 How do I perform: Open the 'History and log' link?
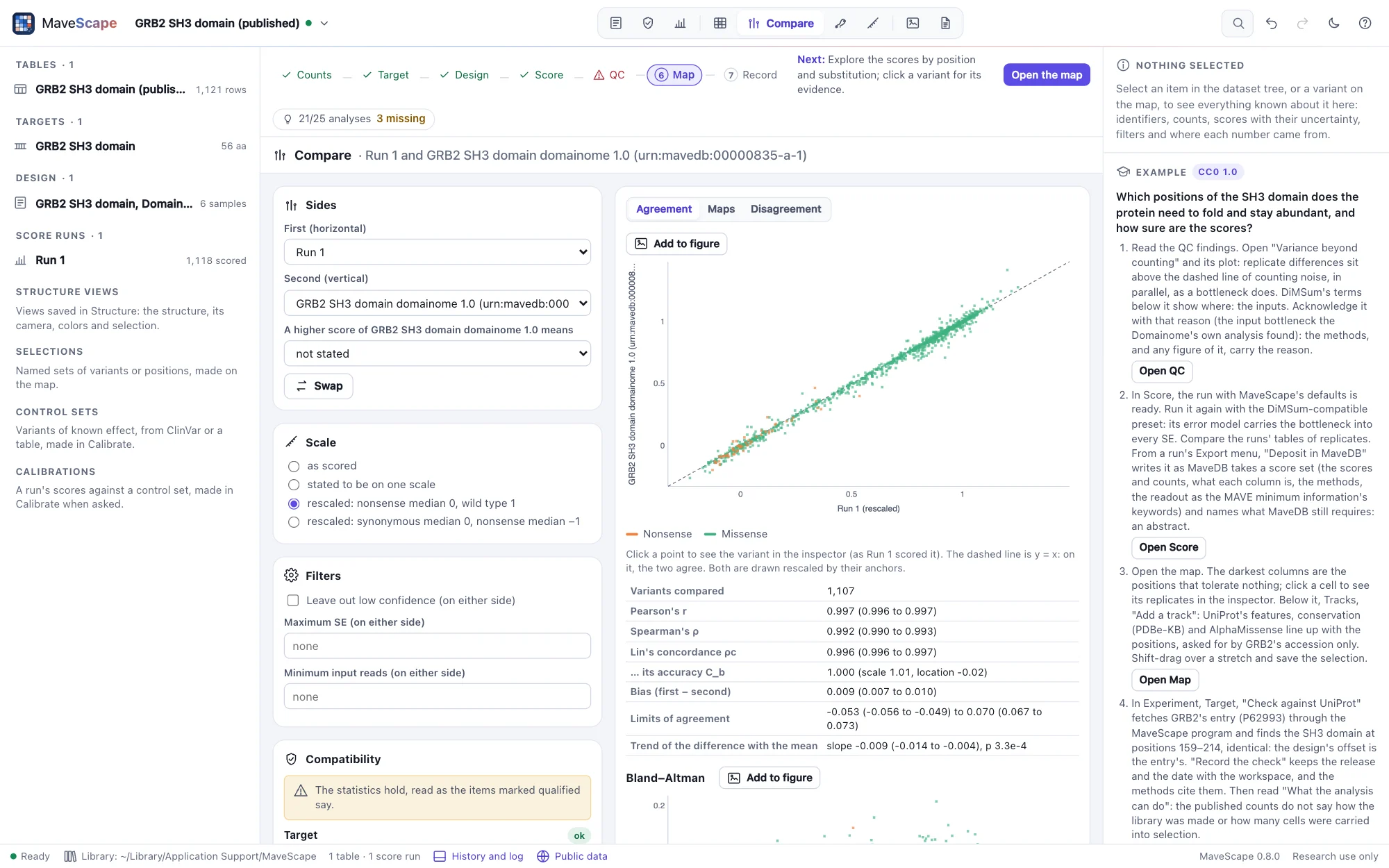click(479, 856)
